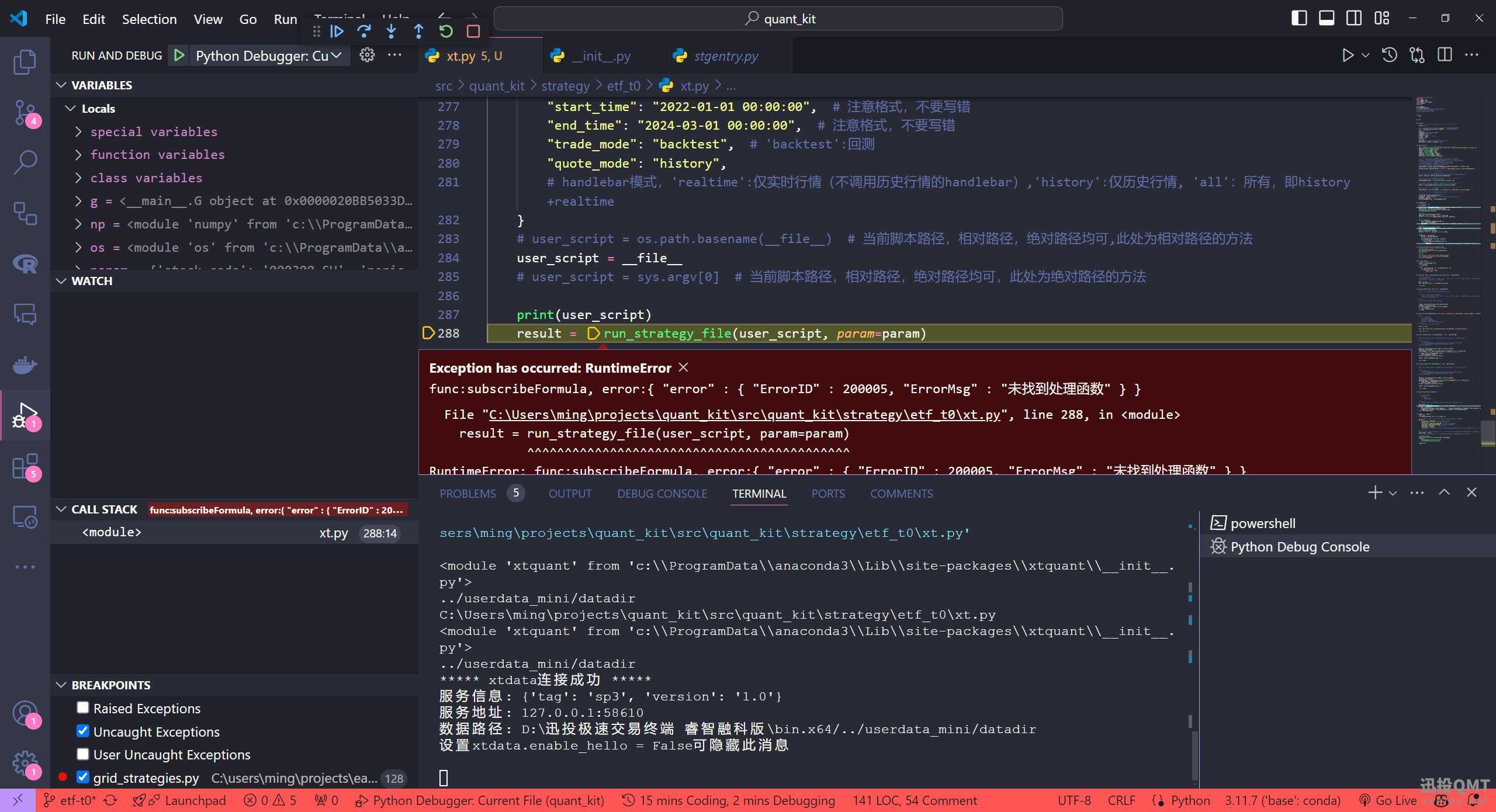The height and width of the screenshot is (812, 1496).
Task: Click Continue in debug toolbar
Action: tap(337, 31)
